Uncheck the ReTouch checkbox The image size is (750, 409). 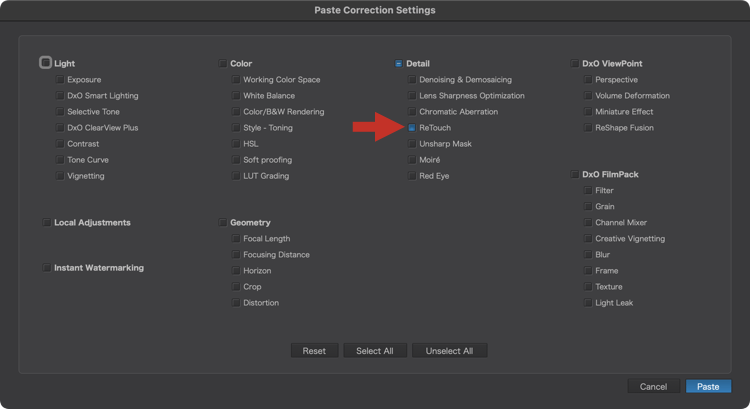(x=412, y=128)
